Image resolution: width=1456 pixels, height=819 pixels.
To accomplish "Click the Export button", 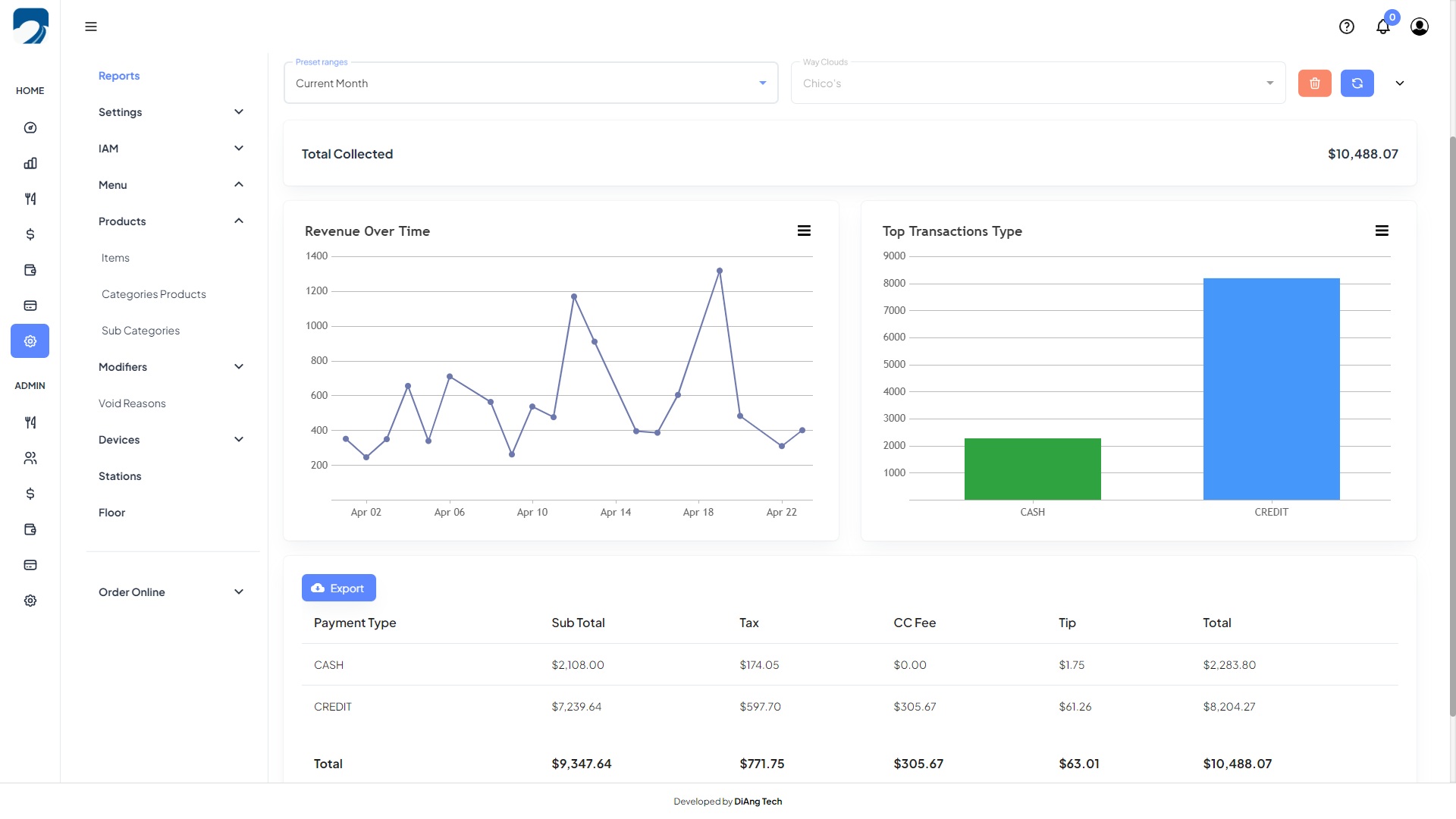I will click(x=339, y=588).
